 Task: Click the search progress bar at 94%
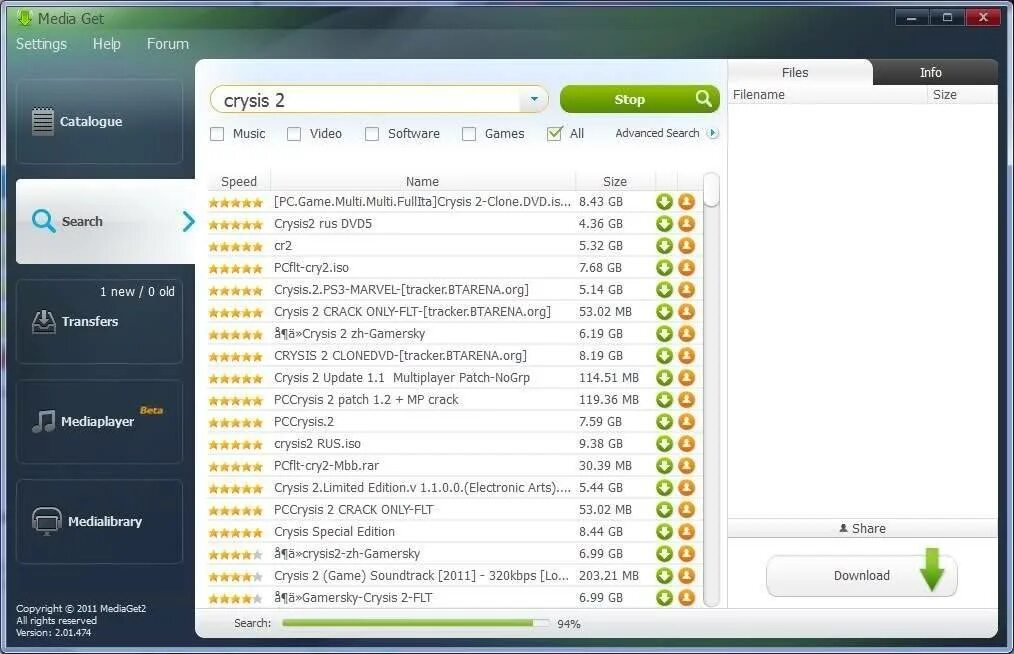click(416, 623)
